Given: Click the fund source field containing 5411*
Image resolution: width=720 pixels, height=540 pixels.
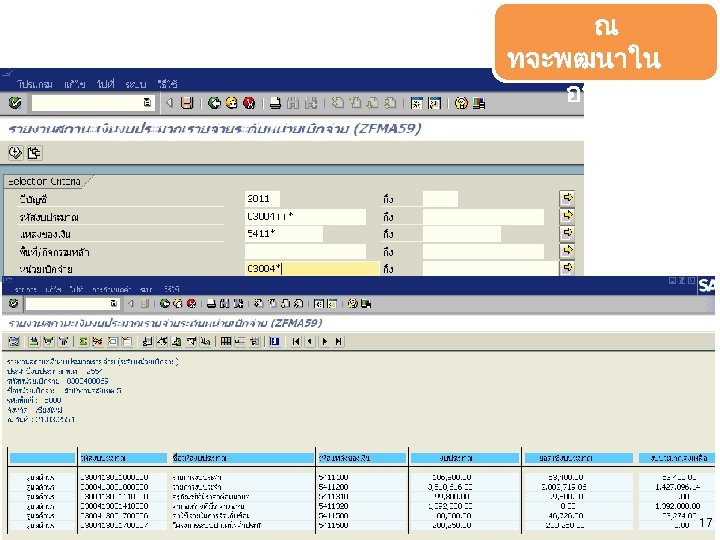Looking at the screenshot, I should [284, 234].
